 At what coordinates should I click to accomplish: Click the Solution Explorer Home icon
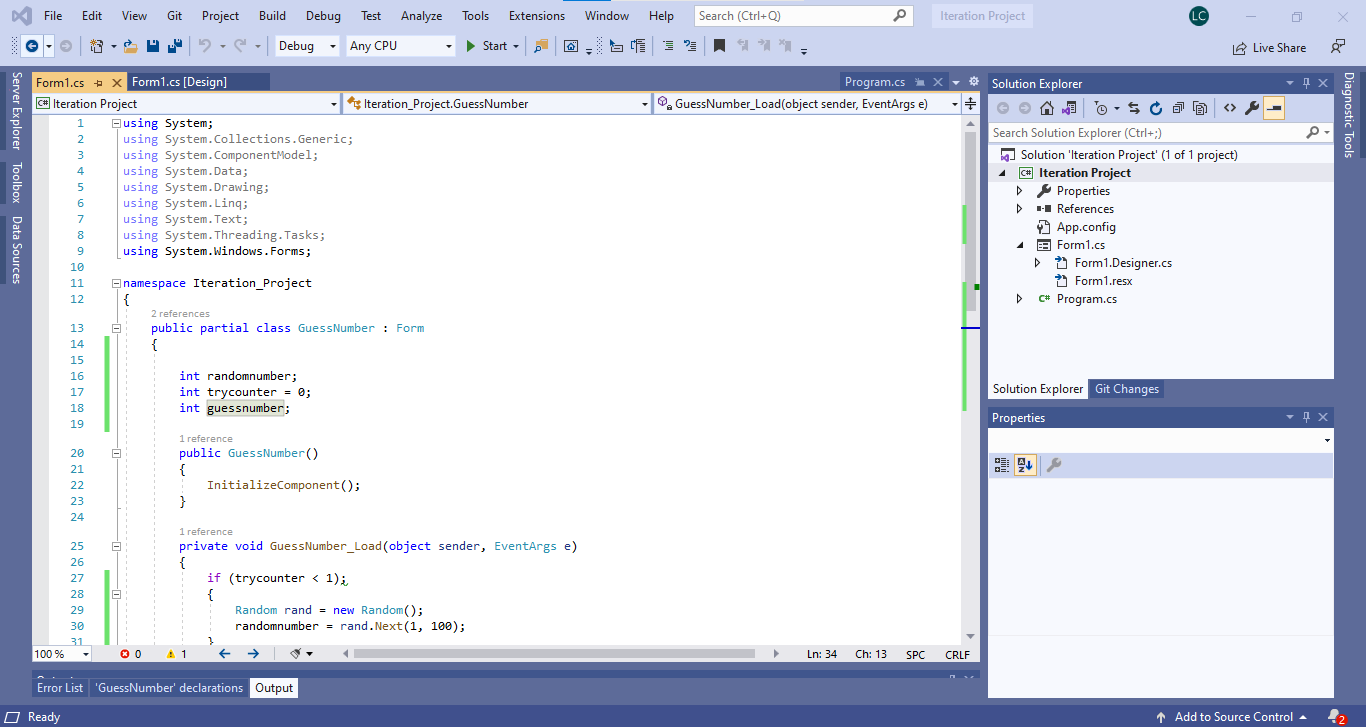pos(1046,108)
